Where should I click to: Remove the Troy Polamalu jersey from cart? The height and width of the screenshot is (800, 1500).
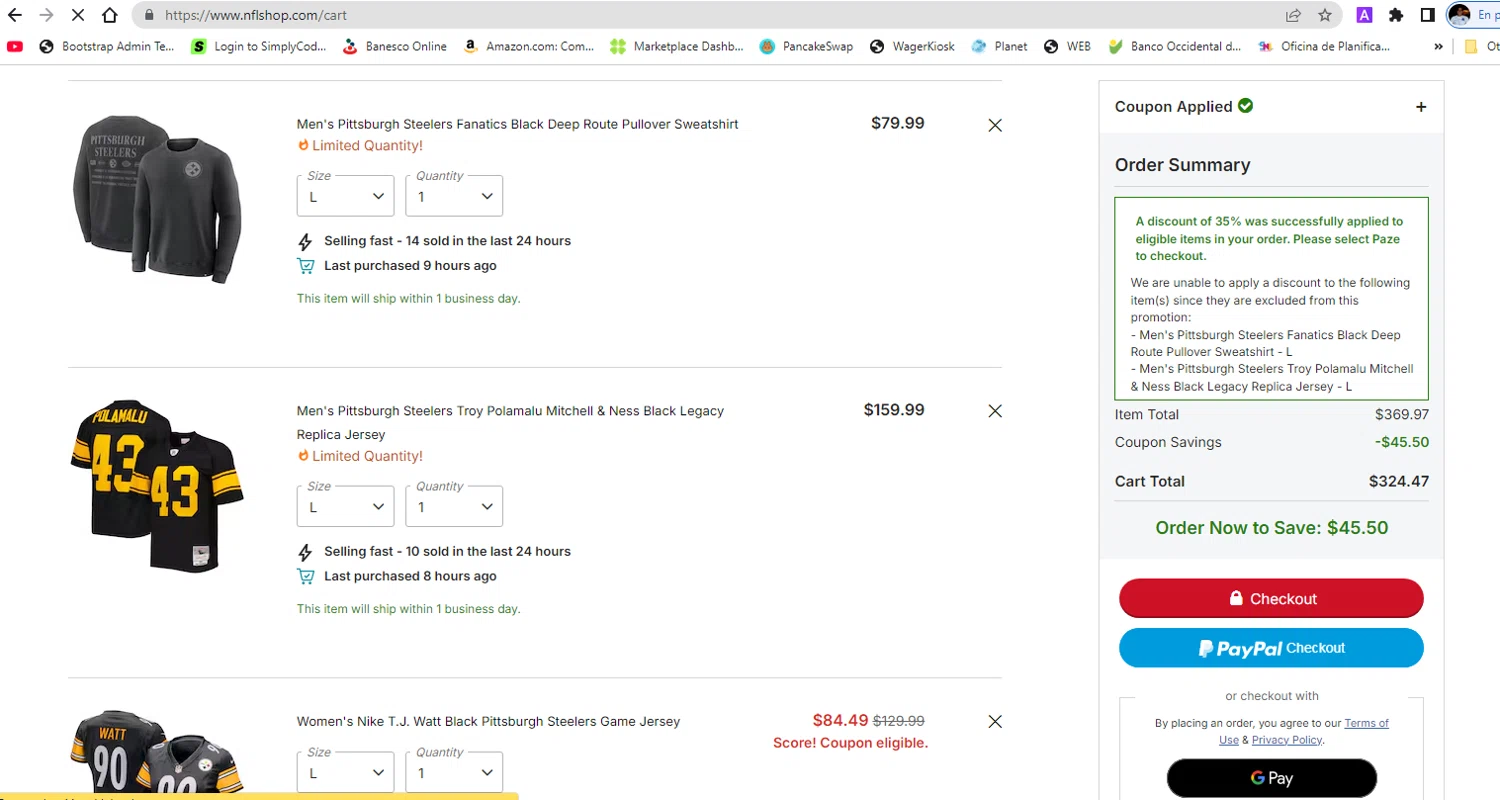995,411
